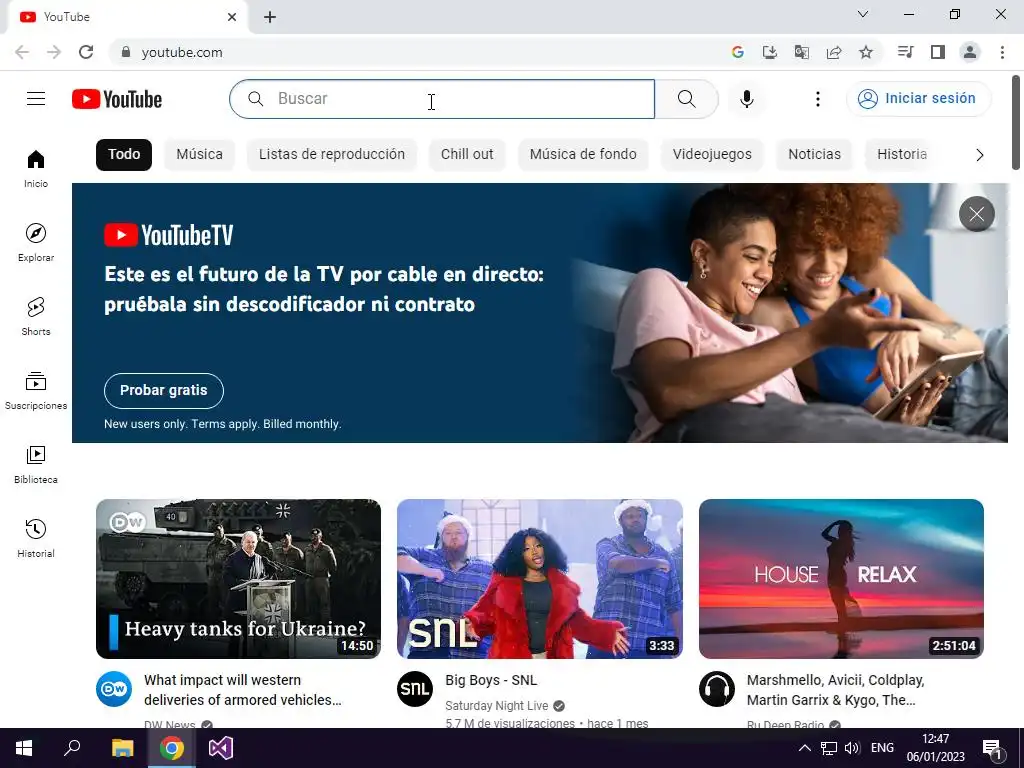Click Iniciar sesión button
The width and height of the screenshot is (1024, 768).
(919, 99)
